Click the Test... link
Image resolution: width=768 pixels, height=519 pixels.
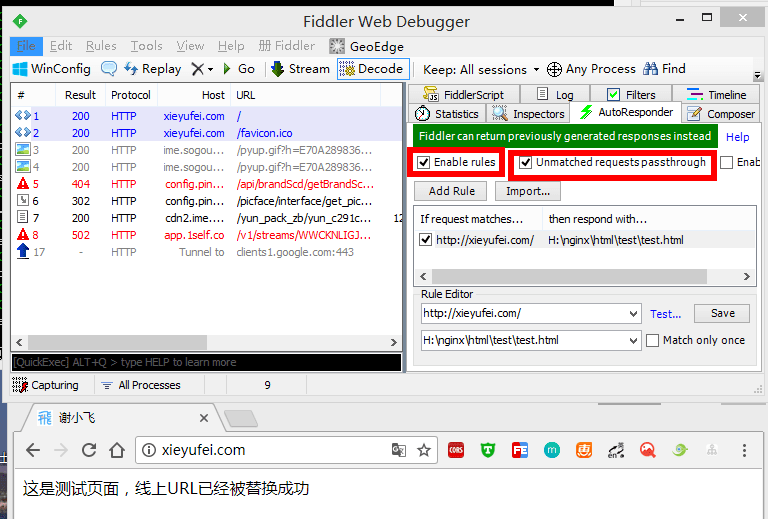click(x=665, y=314)
